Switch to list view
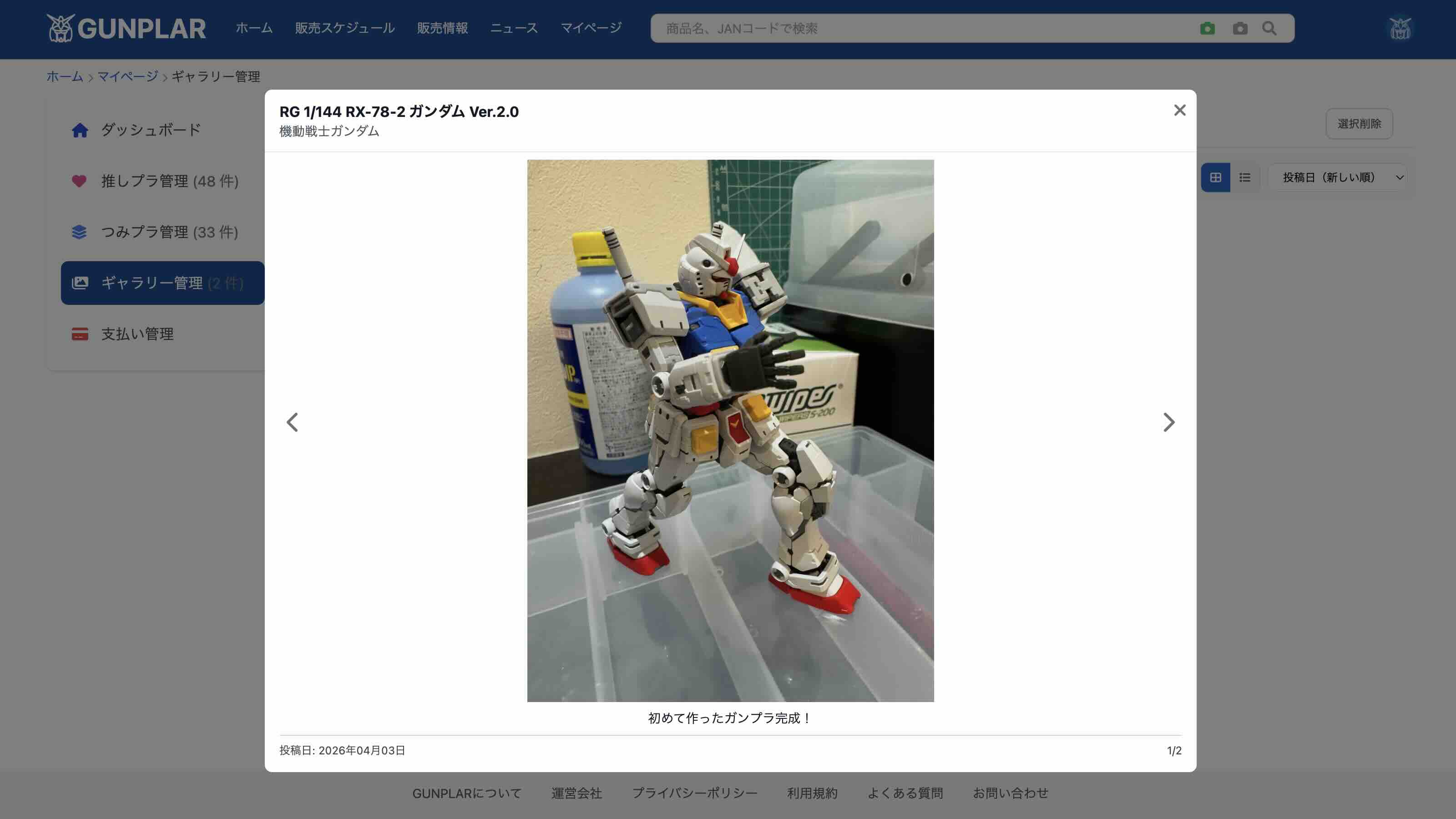This screenshot has width=1456, height=819. (1244, 177)
